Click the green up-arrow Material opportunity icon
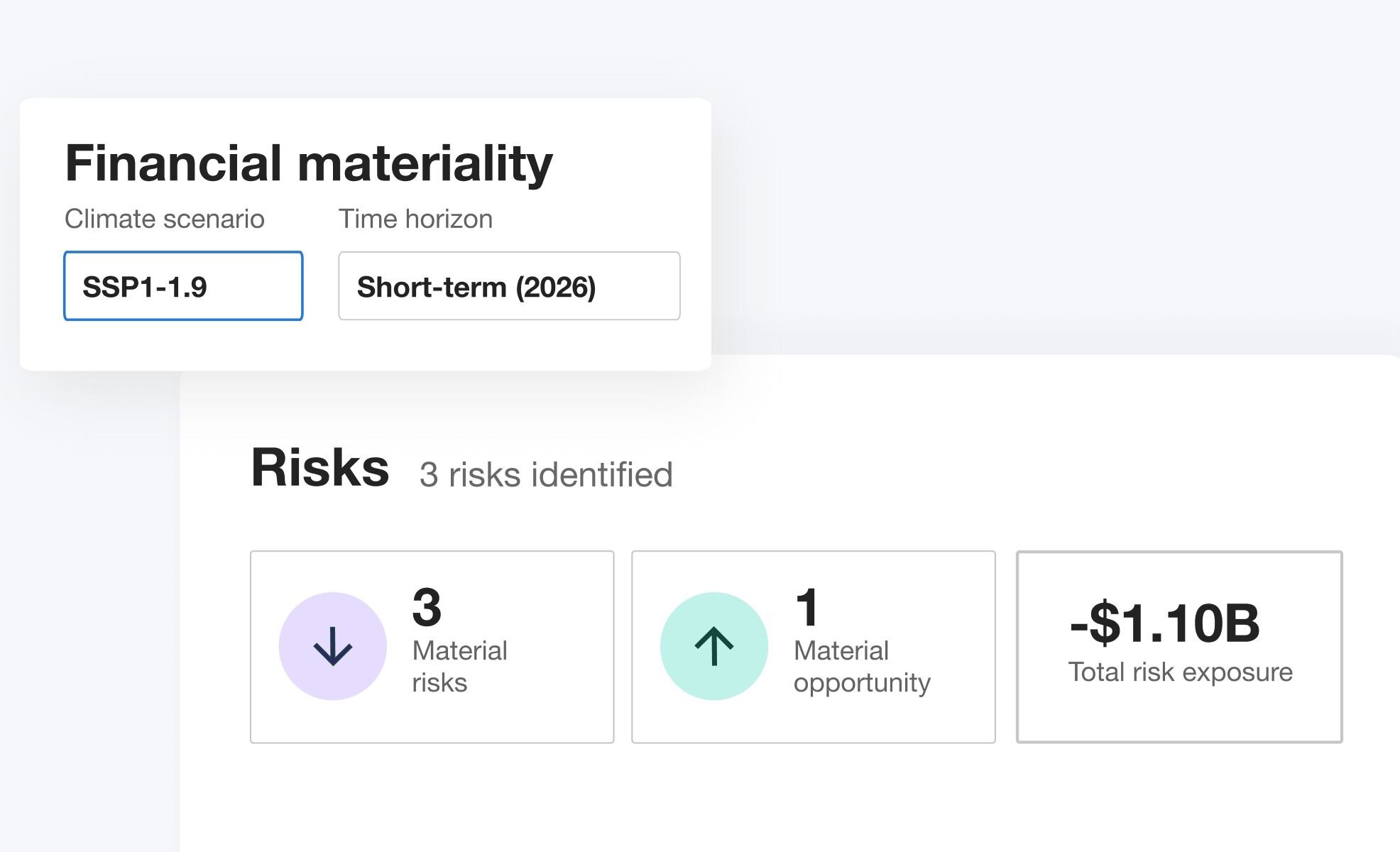Viewport: 1400px width, 852px height. point(713,646)
